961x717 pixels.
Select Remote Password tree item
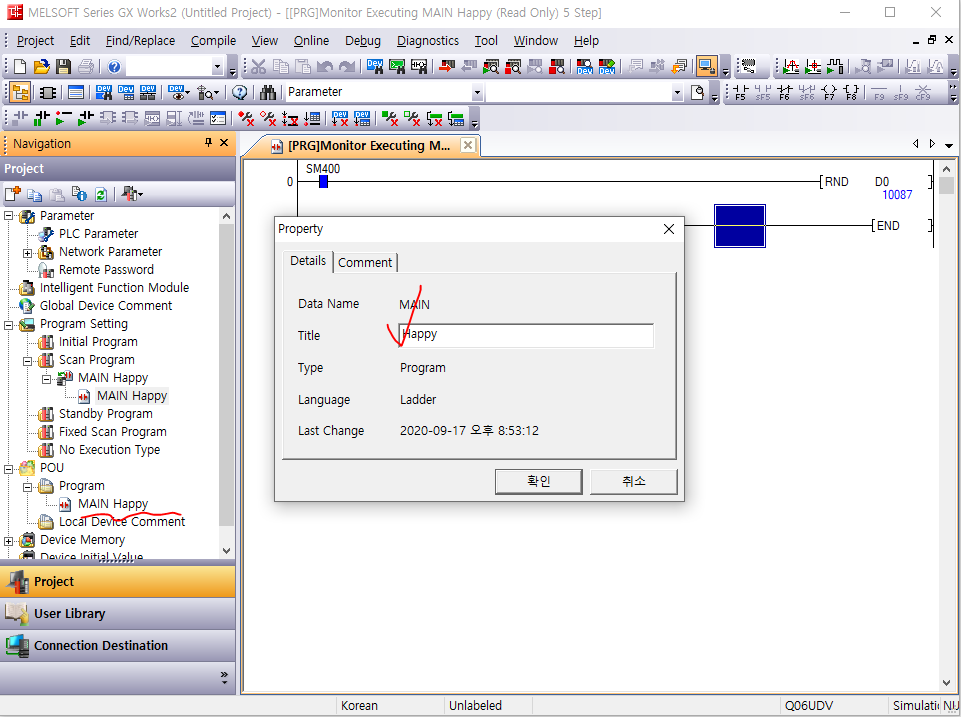[106, 270]
